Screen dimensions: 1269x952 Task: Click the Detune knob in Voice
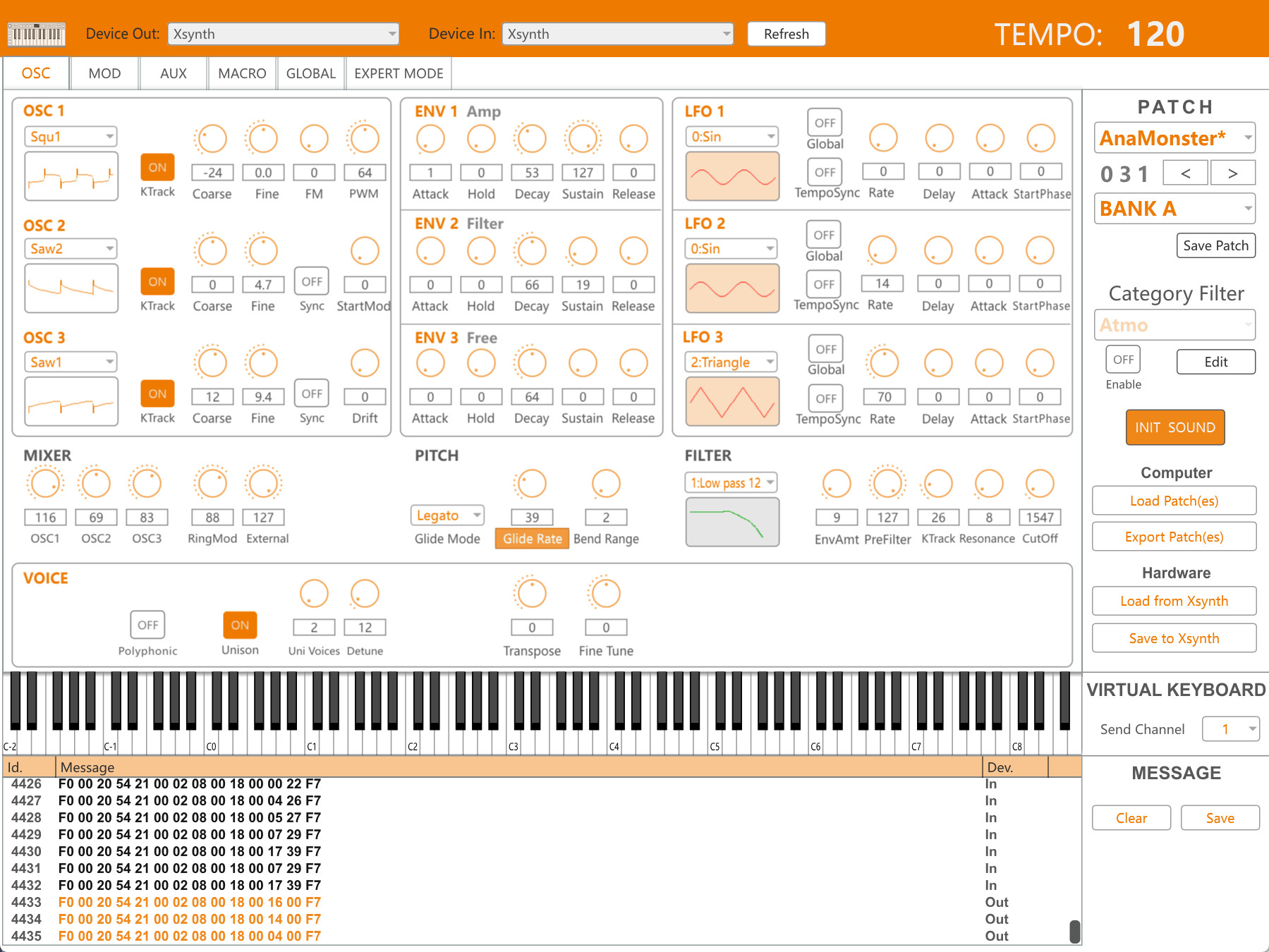(x=365, y=594)
